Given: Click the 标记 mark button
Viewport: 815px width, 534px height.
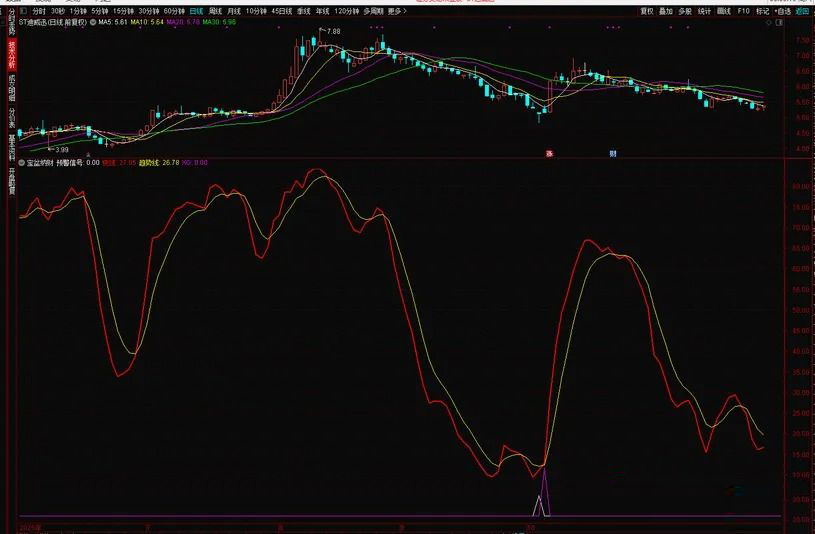Looking at the screenshot, I should [x=763, y=11].
